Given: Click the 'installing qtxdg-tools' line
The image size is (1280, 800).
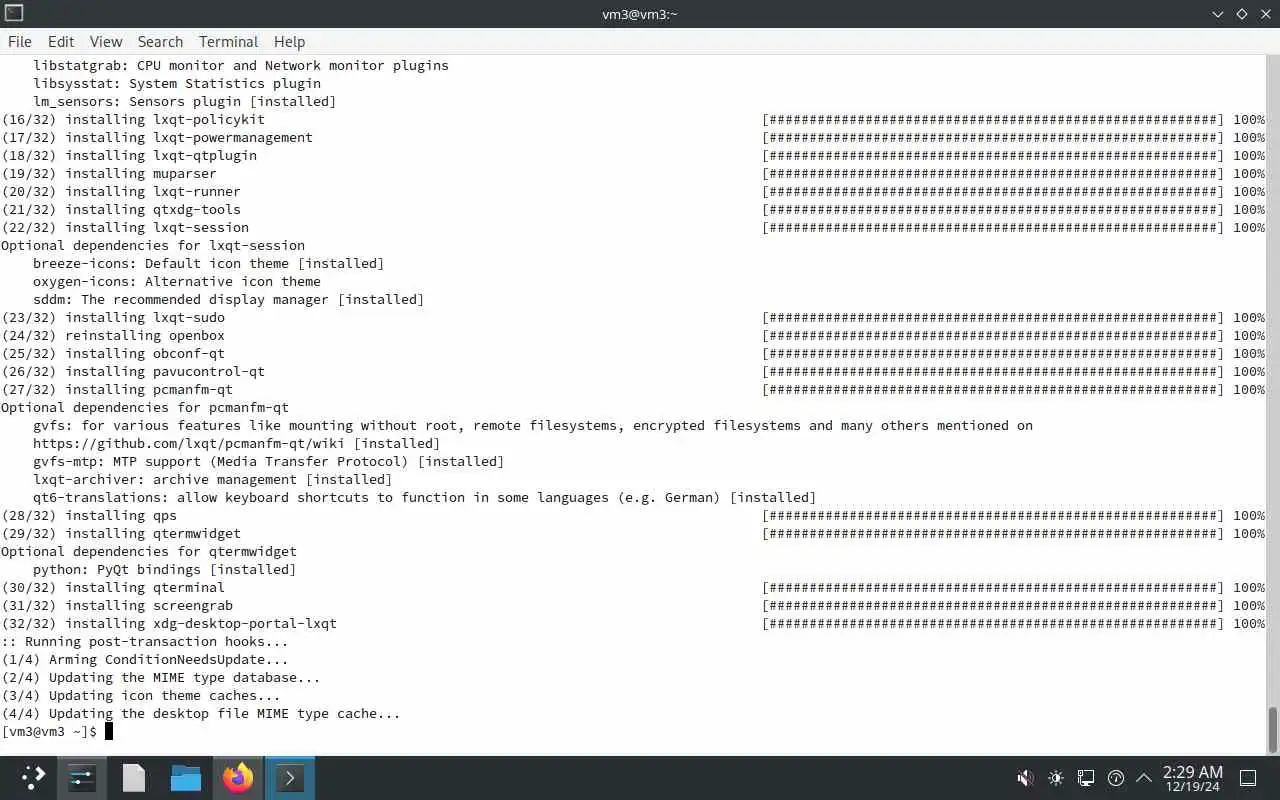Looking at the screenshot, I should (x=121, y=209).
